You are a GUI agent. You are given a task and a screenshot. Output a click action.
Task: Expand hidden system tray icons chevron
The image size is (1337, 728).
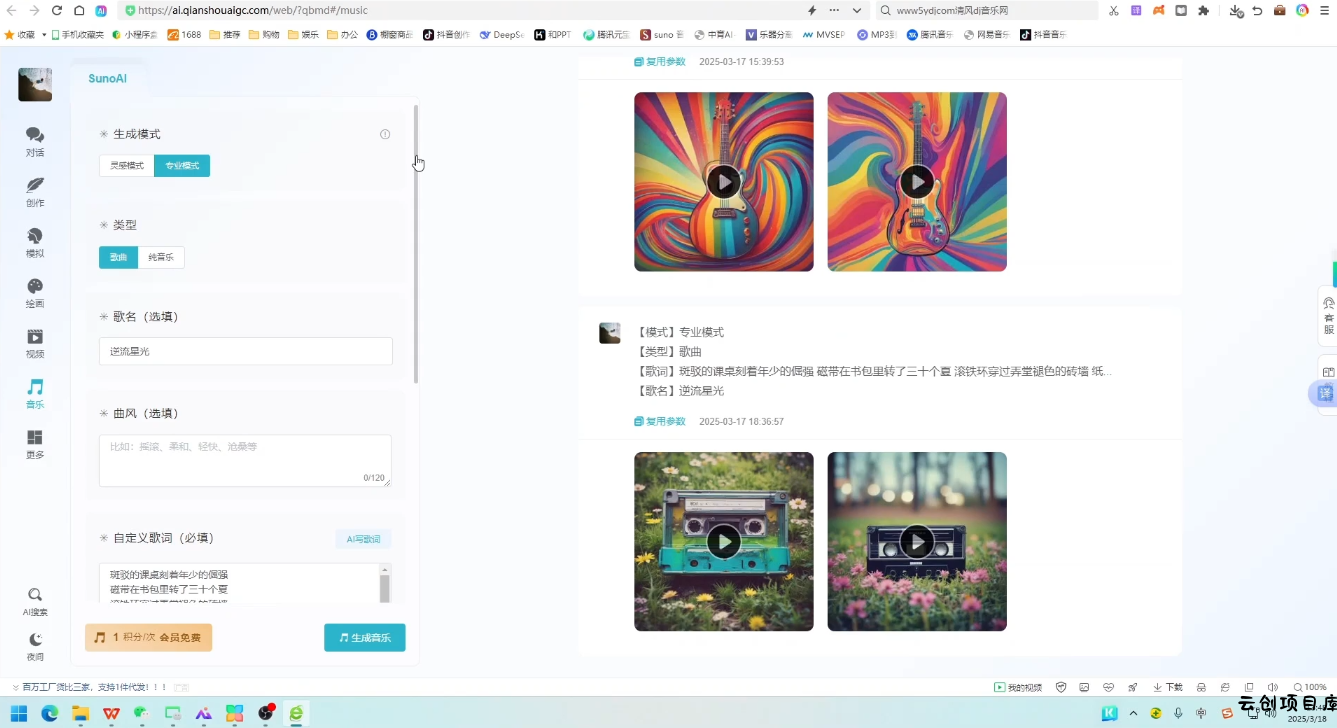point(1133,713)
